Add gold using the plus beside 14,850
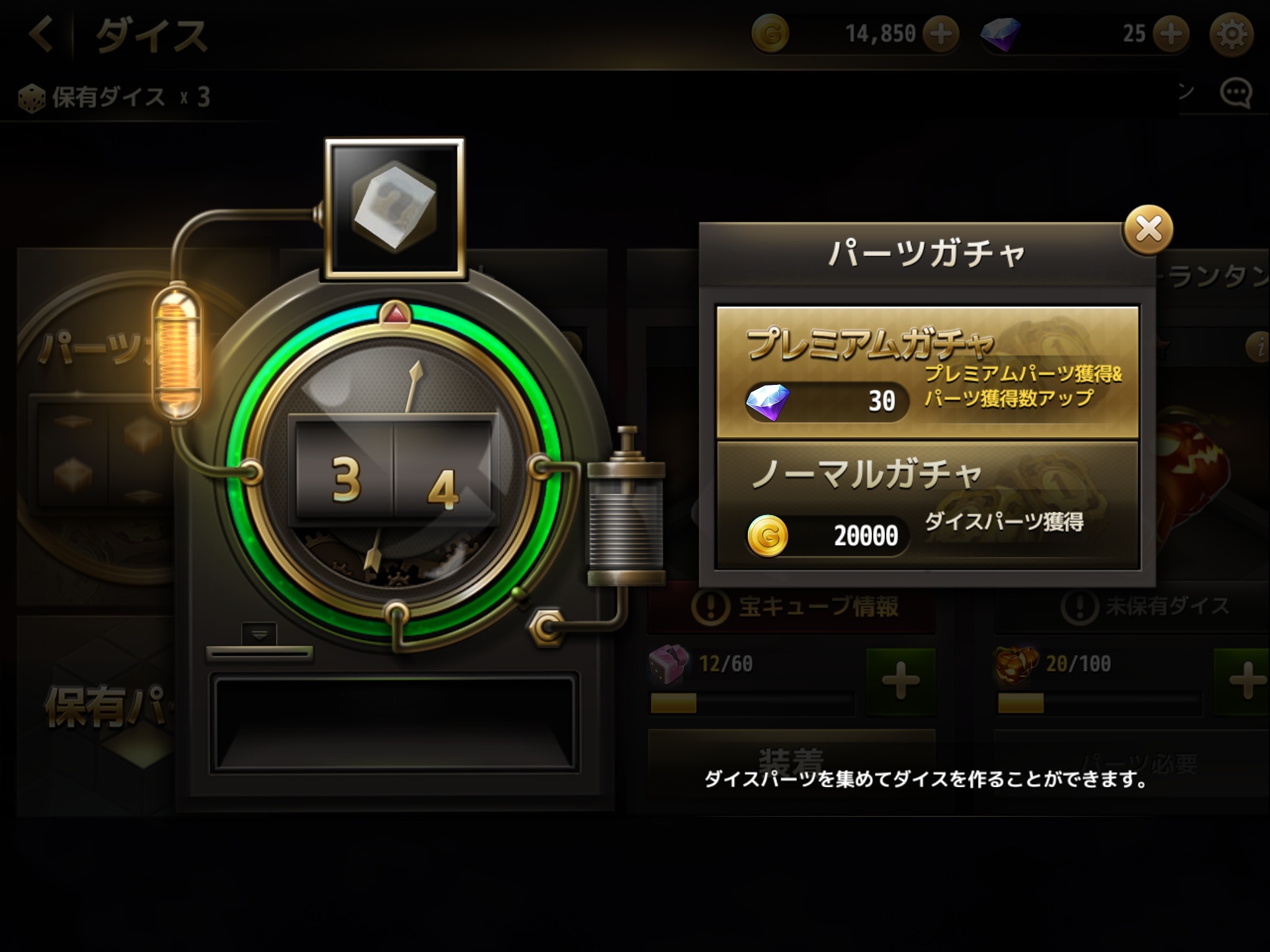The height and width of the screenshot is (952, 1270). click(941, 33)
